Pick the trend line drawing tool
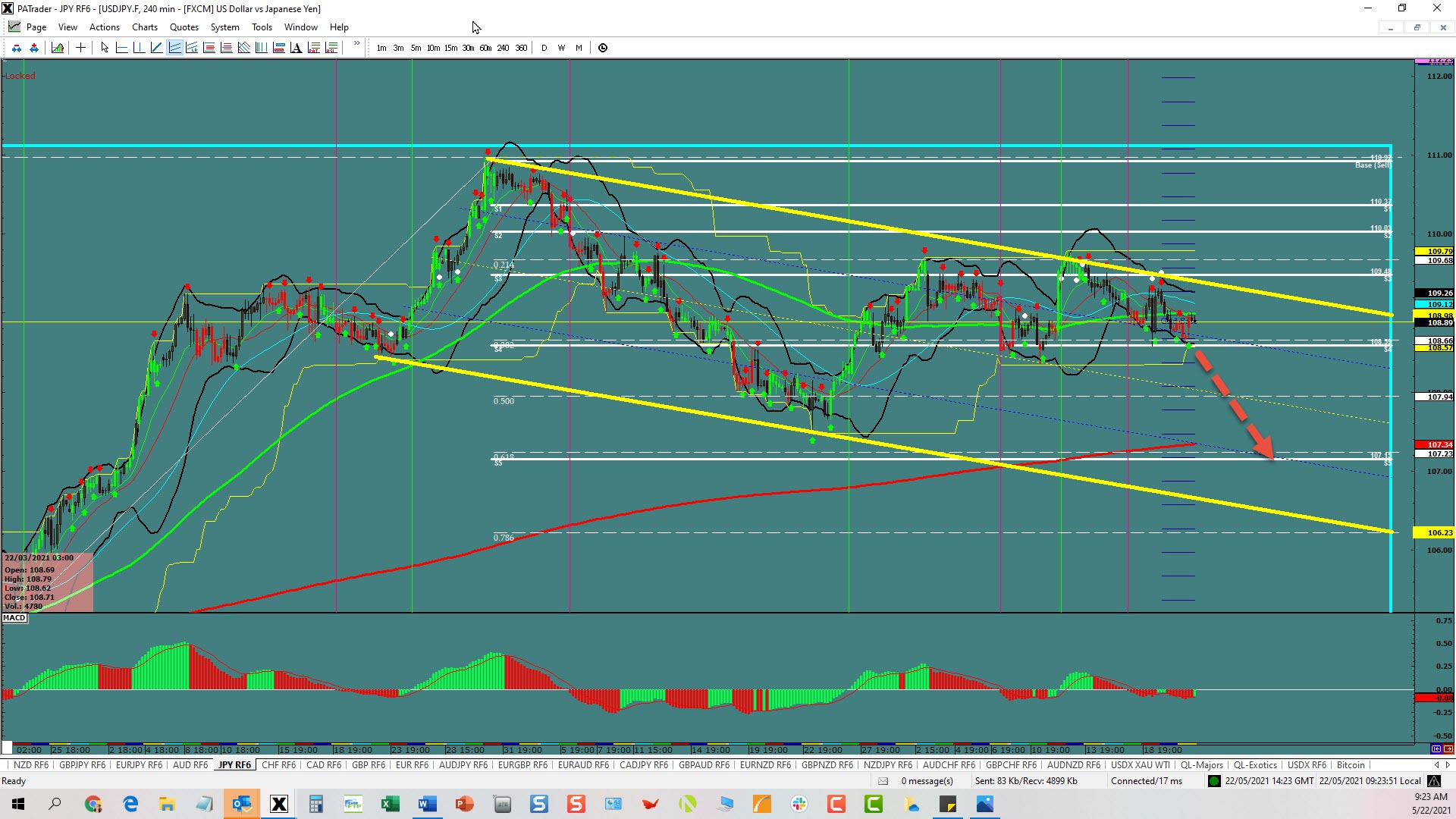1456x819 pixels. click(x=156, y=48)
